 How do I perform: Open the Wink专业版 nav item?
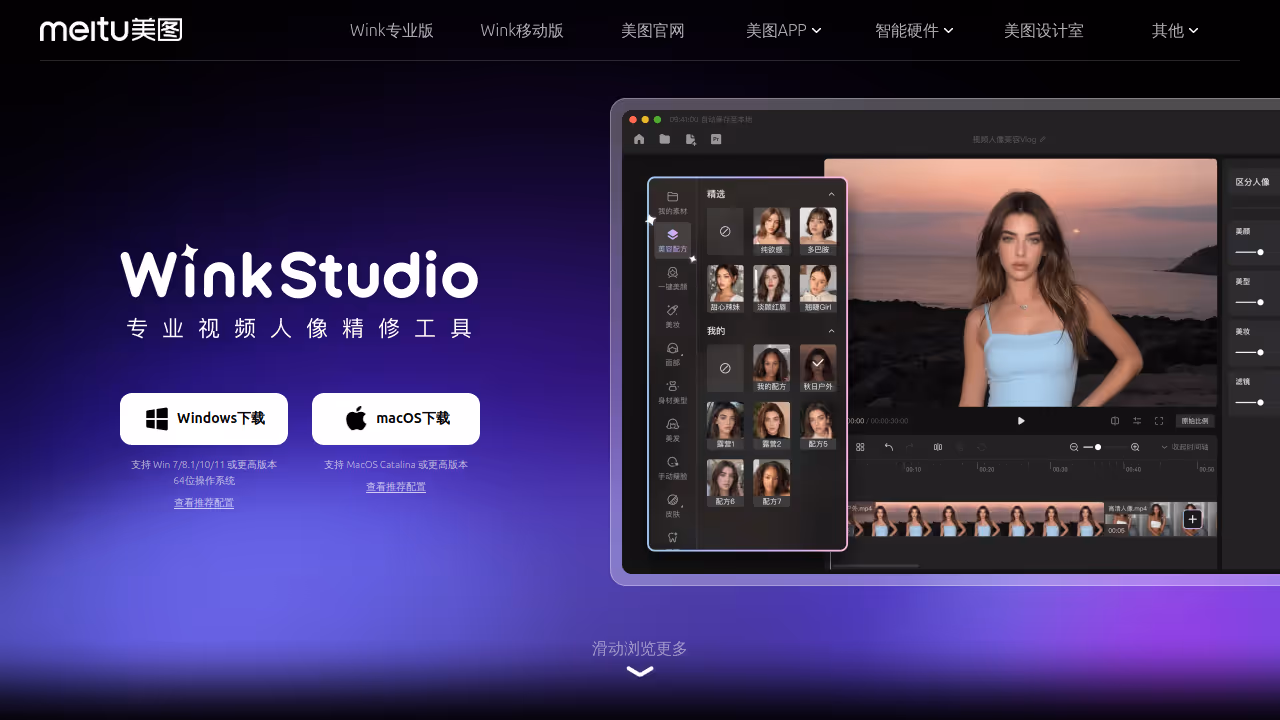(x=391, y=30)
